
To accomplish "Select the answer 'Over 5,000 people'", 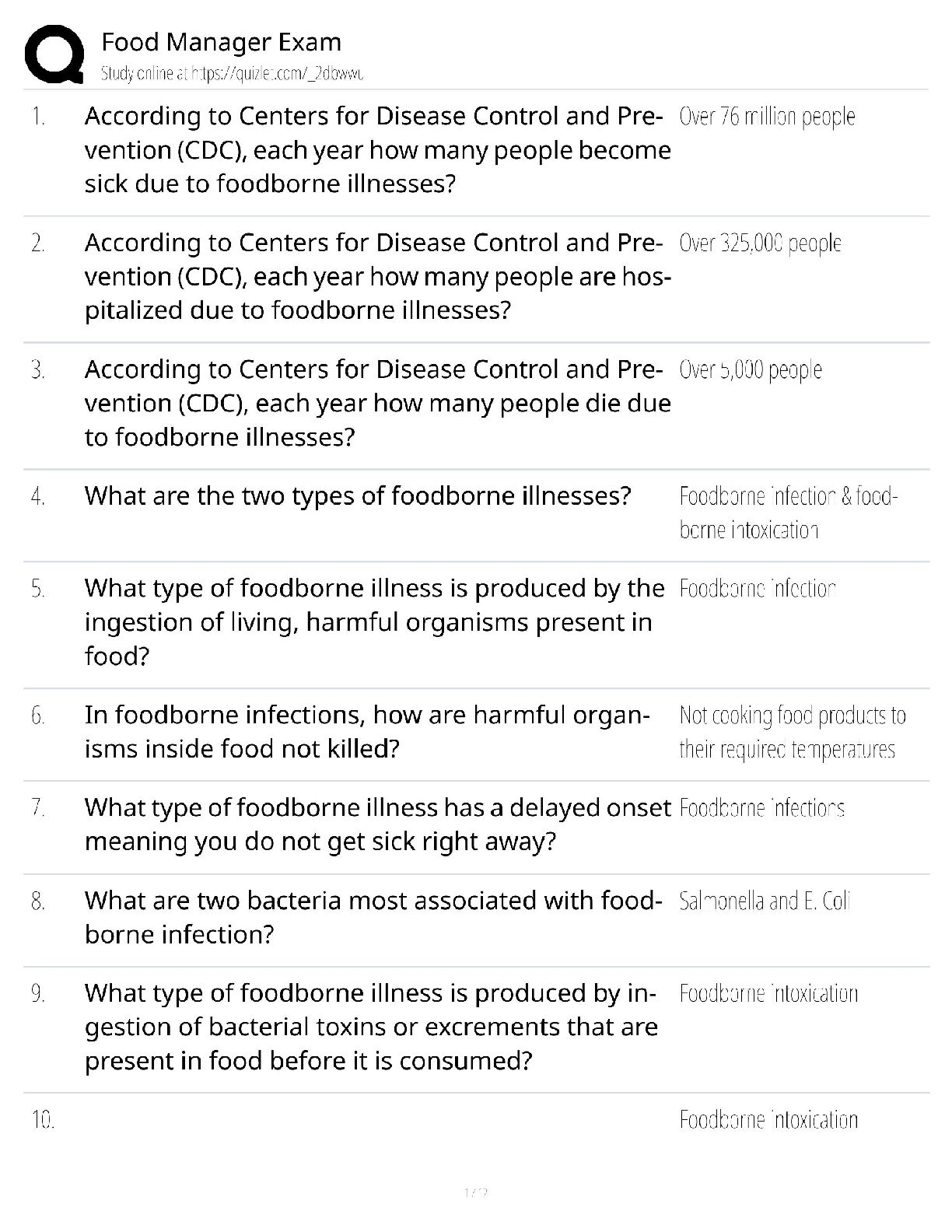I will 750,370.
